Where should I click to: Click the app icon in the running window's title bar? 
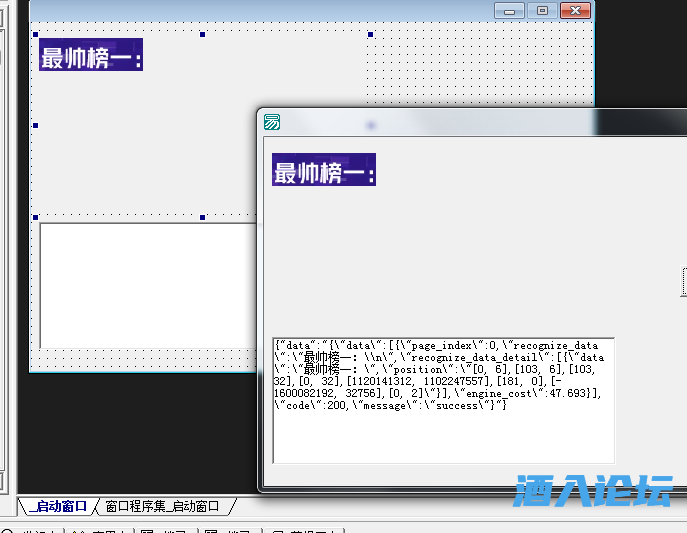271,123
